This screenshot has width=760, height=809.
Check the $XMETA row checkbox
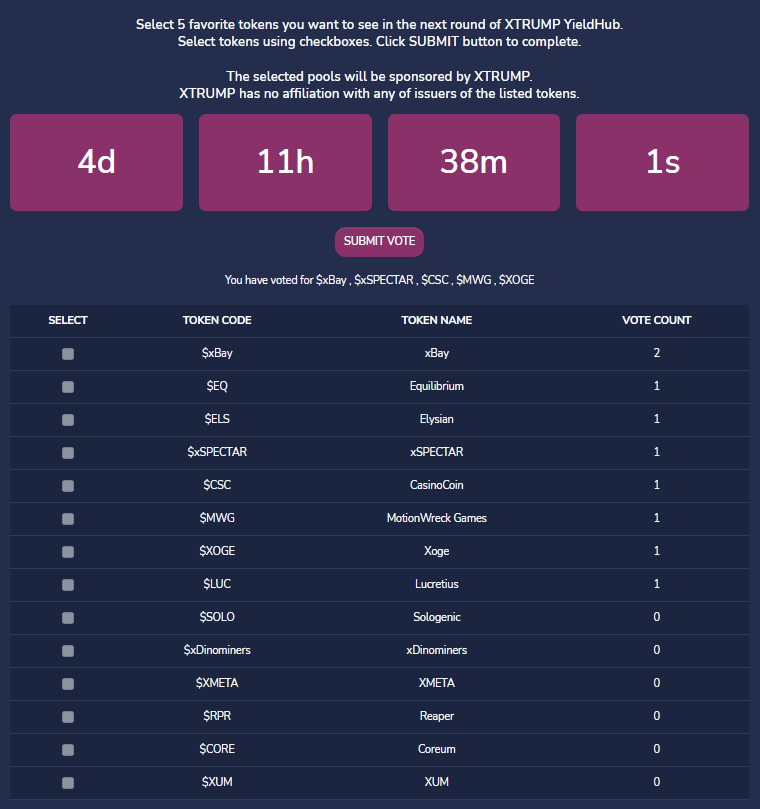click(x=68, y=684)
